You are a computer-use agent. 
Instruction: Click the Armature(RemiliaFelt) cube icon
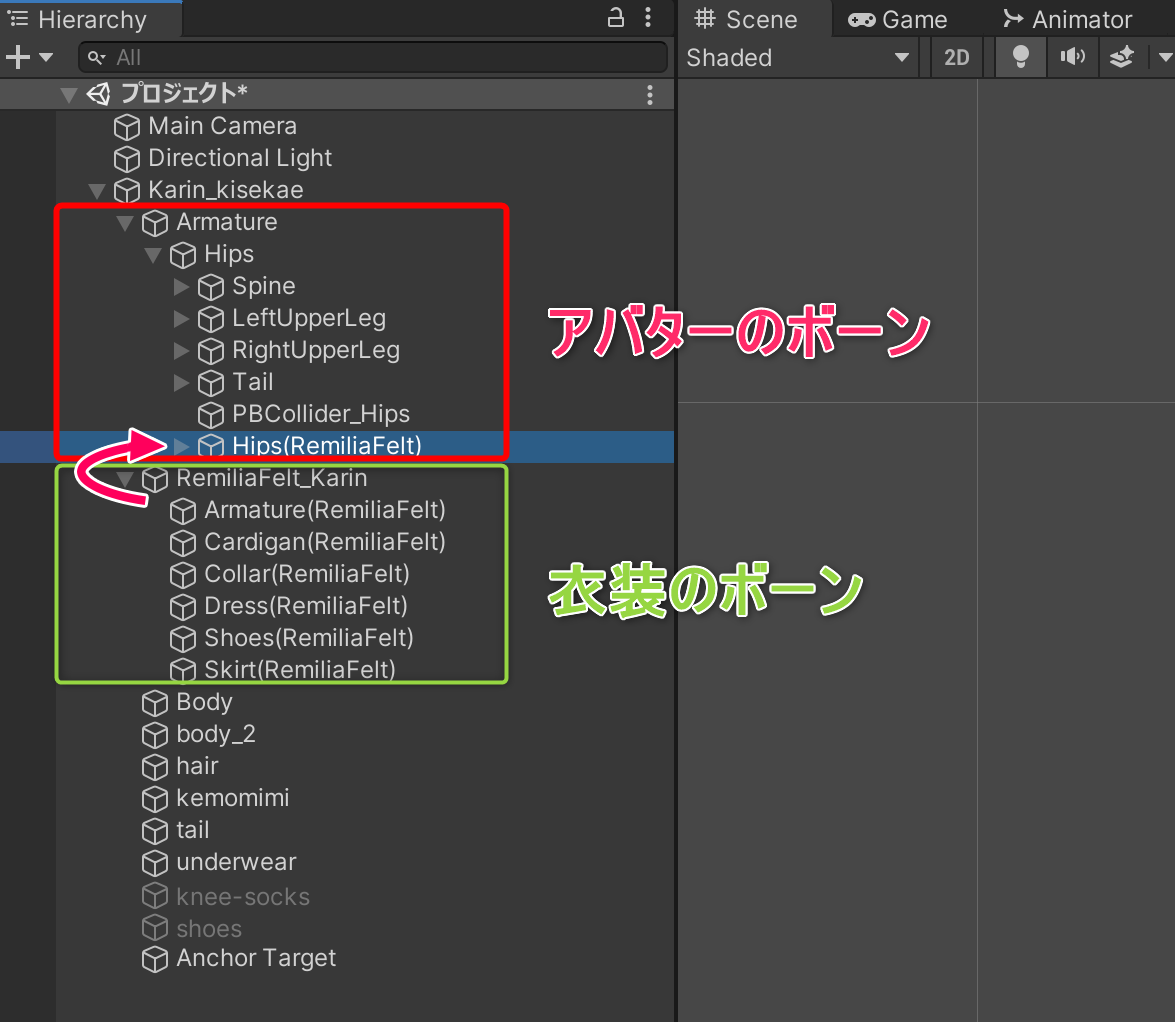[183, 511]
